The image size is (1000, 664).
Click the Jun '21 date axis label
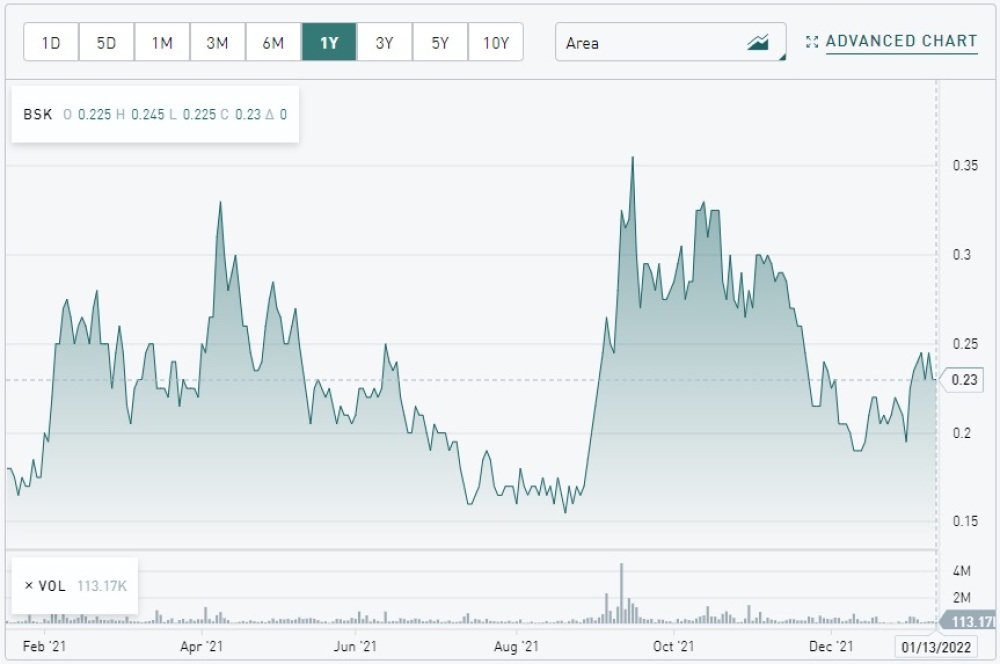355,646
